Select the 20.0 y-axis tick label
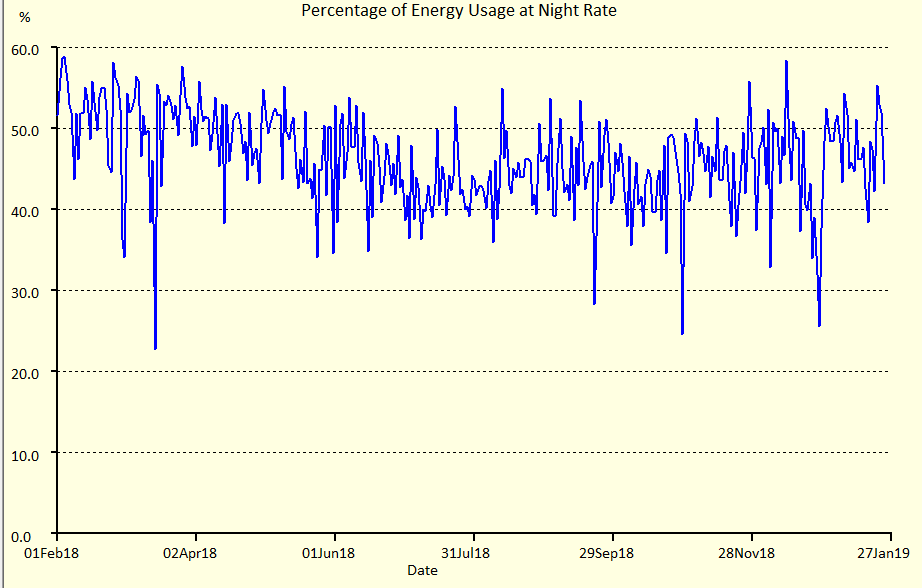The width and height of the screenshot is (922, 588). 25,372
